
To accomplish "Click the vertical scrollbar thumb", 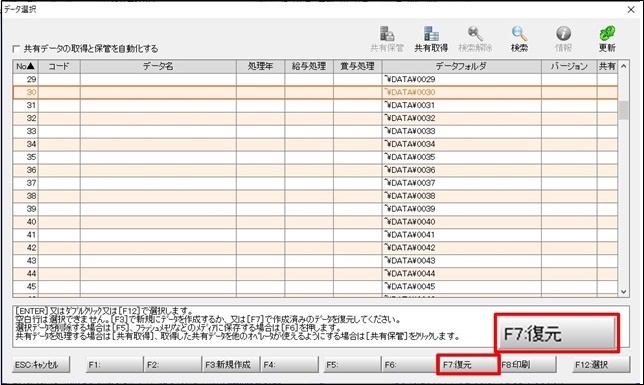I will coord(623,110).
